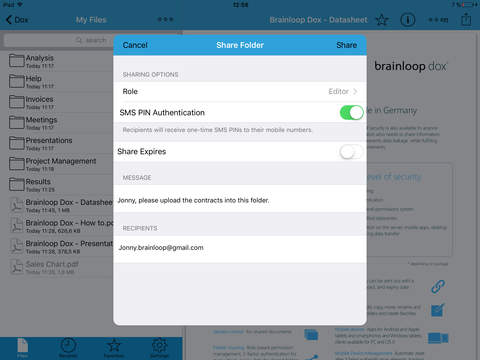This screenshot has width=480, height=360.
Task: Tap the share export icon top right
Action: coord(466,19)
